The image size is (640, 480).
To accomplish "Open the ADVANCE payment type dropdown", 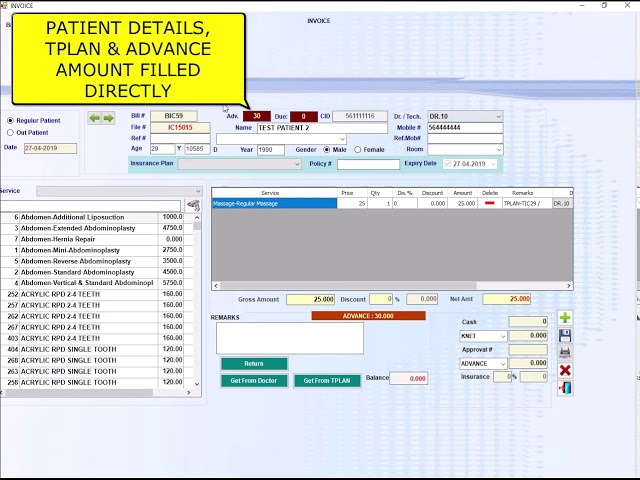I will [503, 364].
